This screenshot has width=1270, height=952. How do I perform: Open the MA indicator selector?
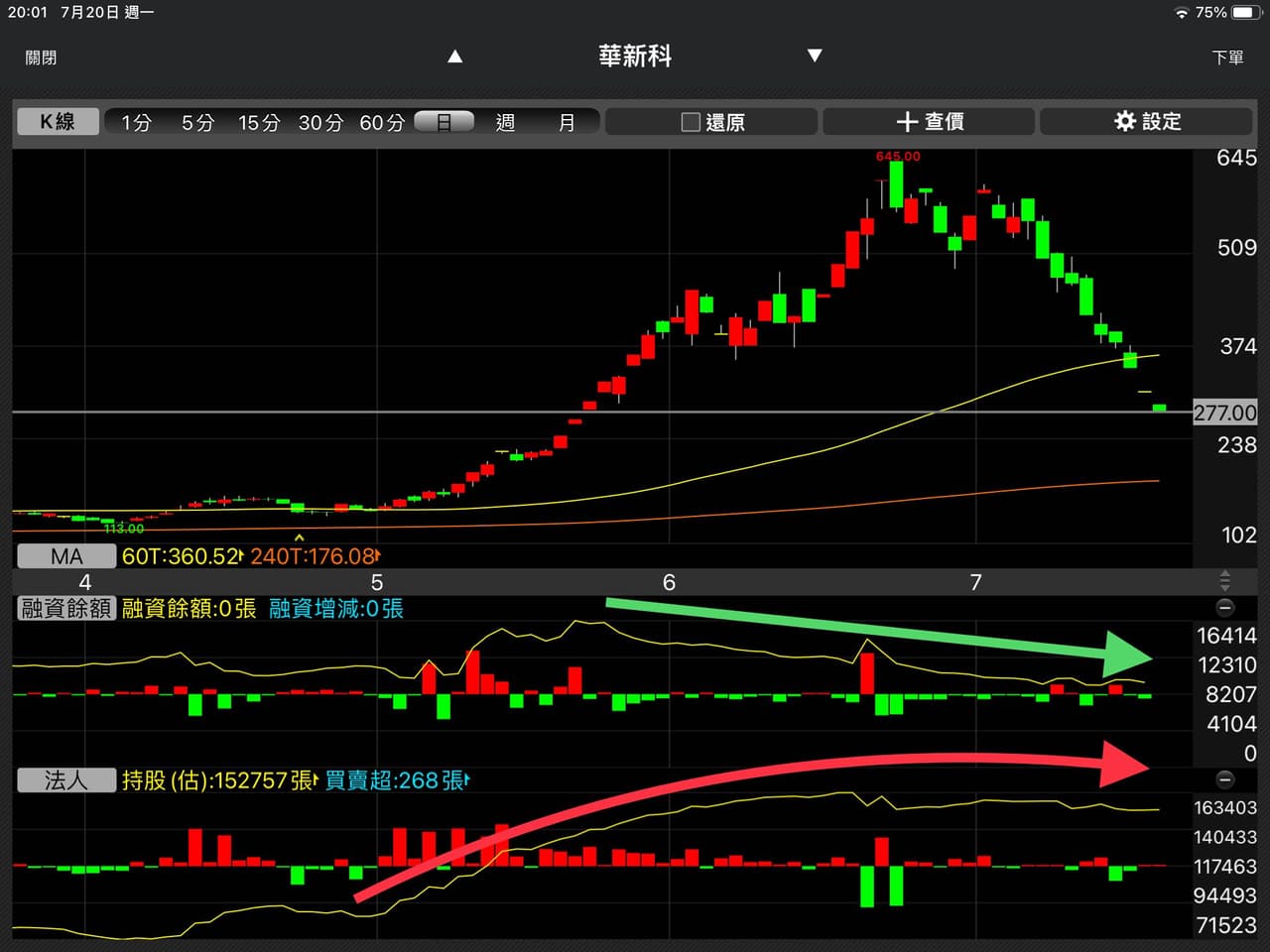click(x=66, y=556)
